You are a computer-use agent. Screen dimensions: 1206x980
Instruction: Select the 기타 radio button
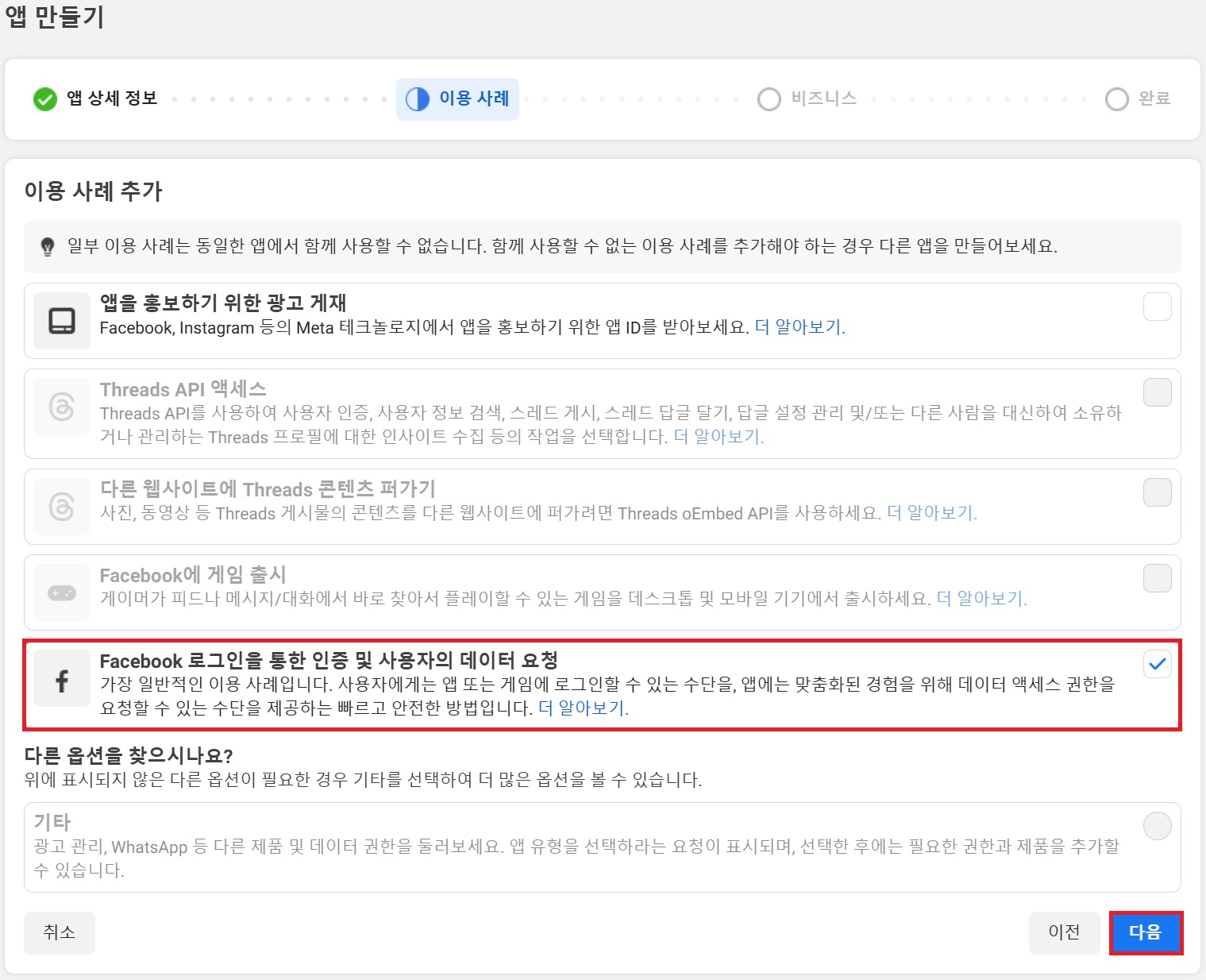tap(1158, 826)
